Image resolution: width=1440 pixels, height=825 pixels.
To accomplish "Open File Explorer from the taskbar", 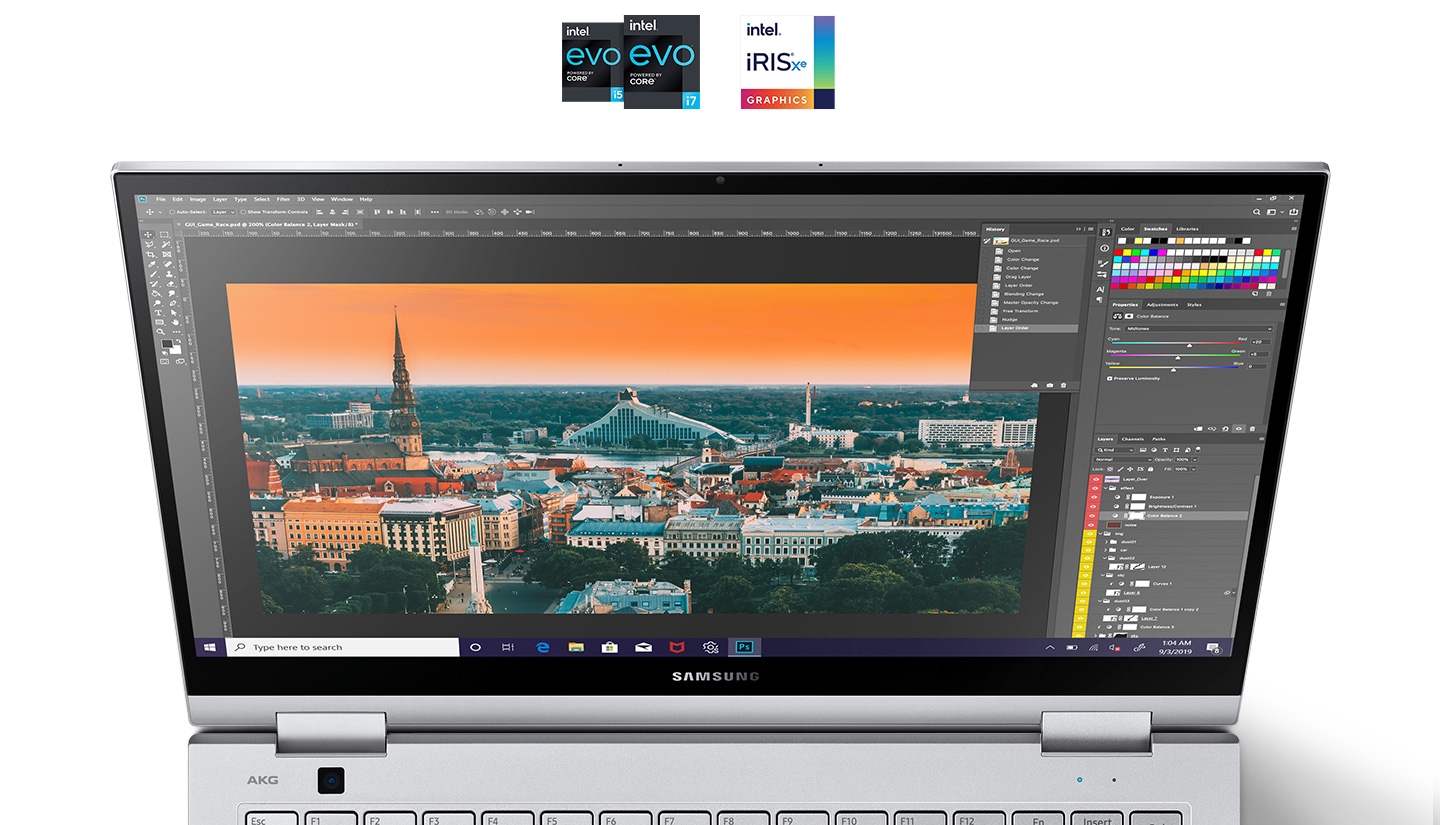I will 576,647.
